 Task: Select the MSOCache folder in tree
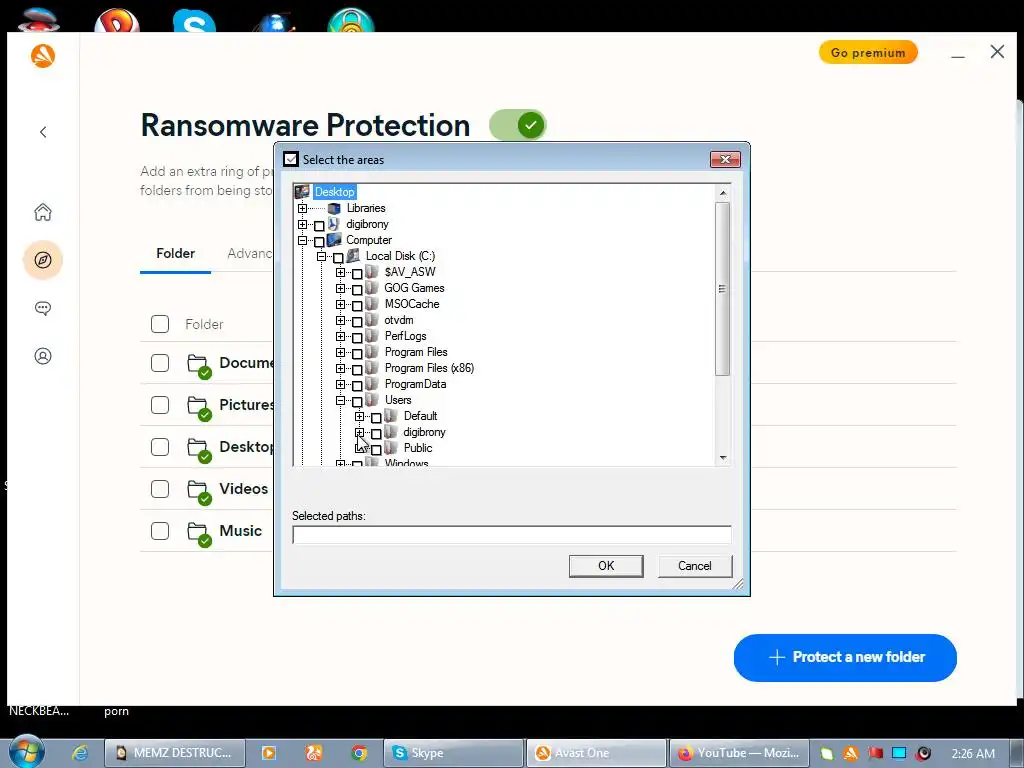(x=412, y=304)
